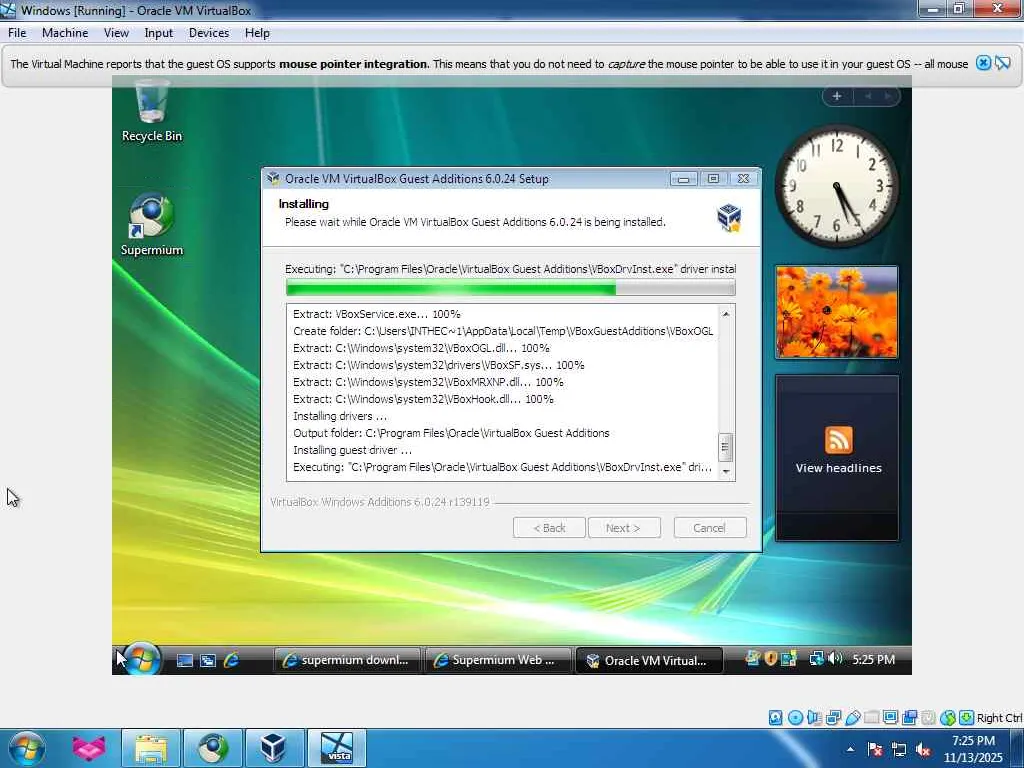Show hidden host tray icons arrow

click(x=850, y=749)
